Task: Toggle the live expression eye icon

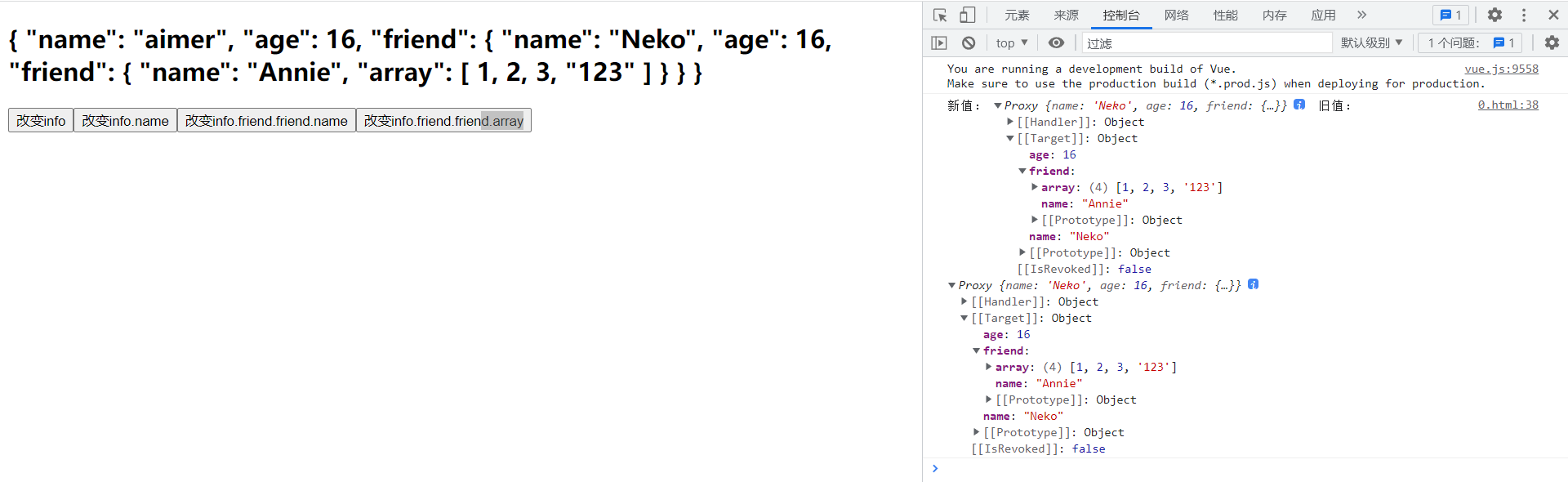Action: pyautogui.click(x=1056, y=43)
